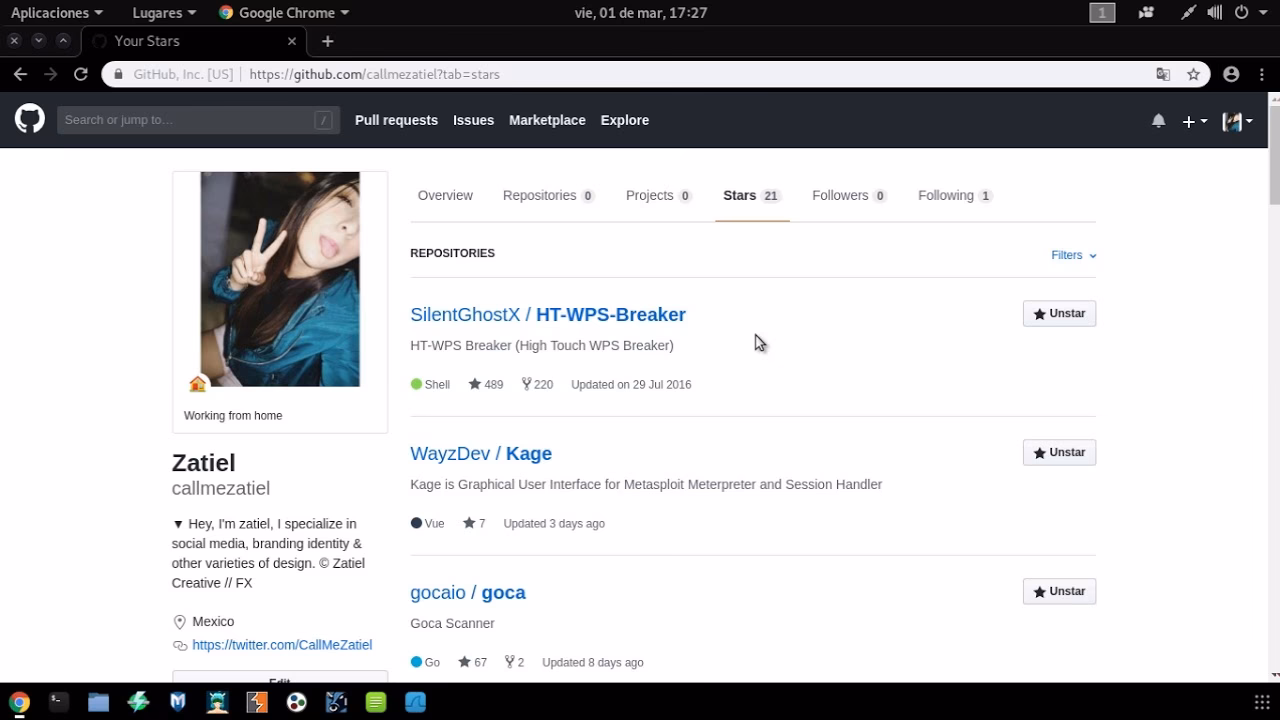The width and height of the screenshot is (1280, 720).
Task: Click the 'Mexico' location text
Action: pos(213,621)
